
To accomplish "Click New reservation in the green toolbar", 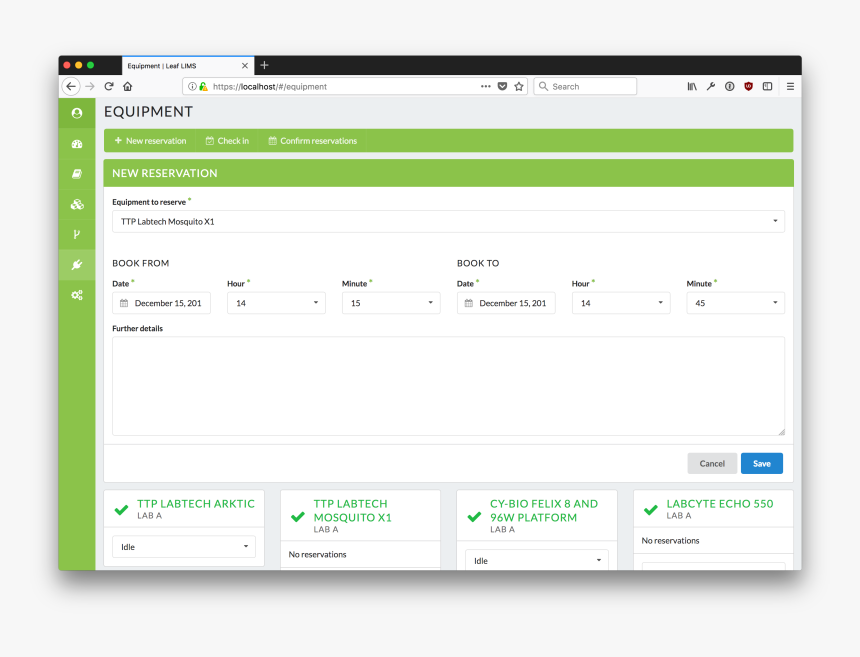I will point(150,141).
